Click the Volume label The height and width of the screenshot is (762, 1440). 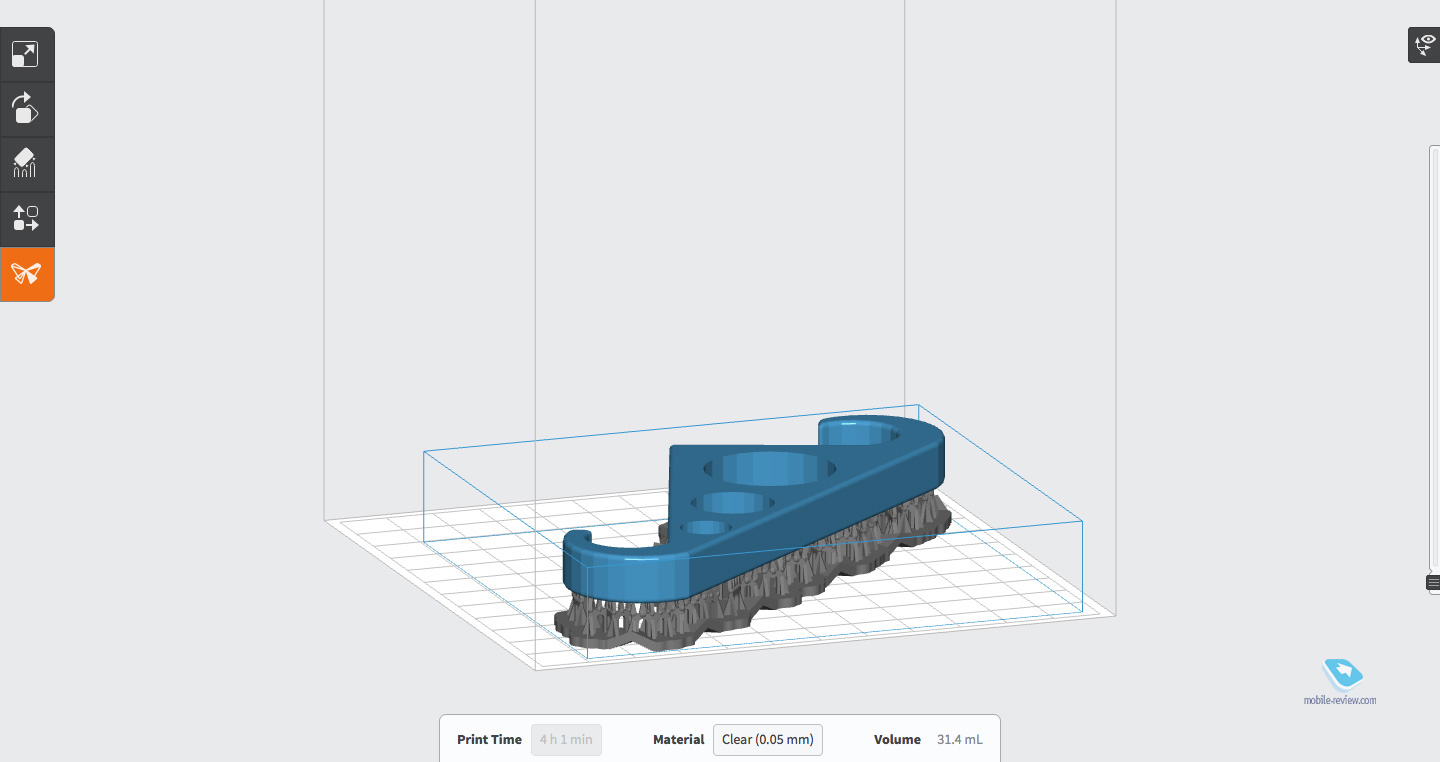897,740
